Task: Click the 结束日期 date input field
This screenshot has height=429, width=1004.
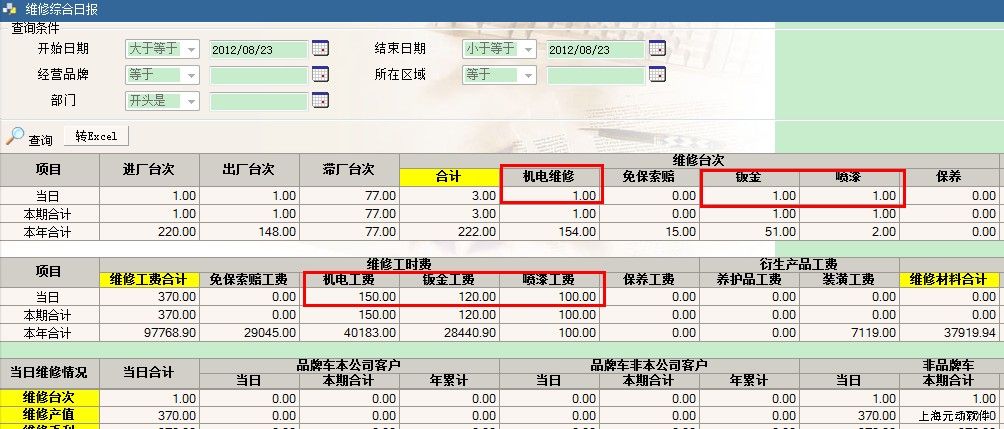Action: pyautogui.click(x=595, y=49)
